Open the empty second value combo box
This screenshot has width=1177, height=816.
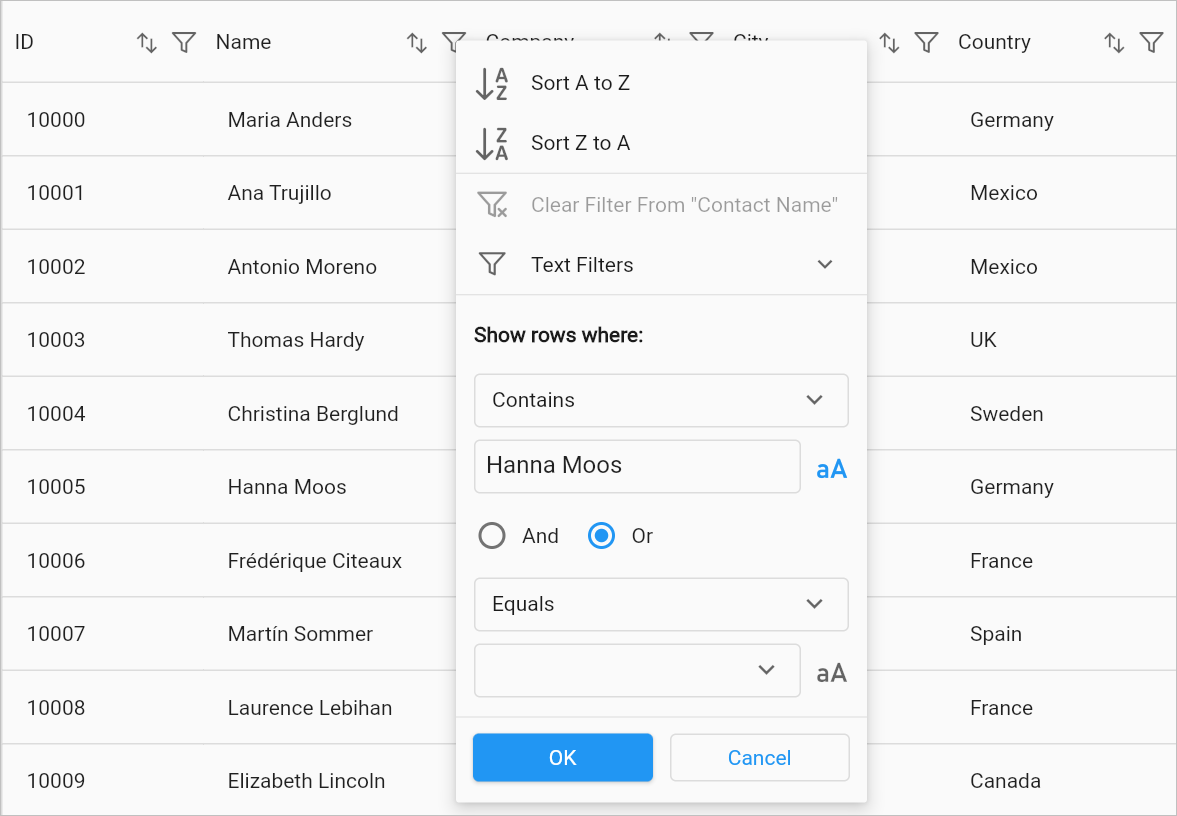pos(637,670)
